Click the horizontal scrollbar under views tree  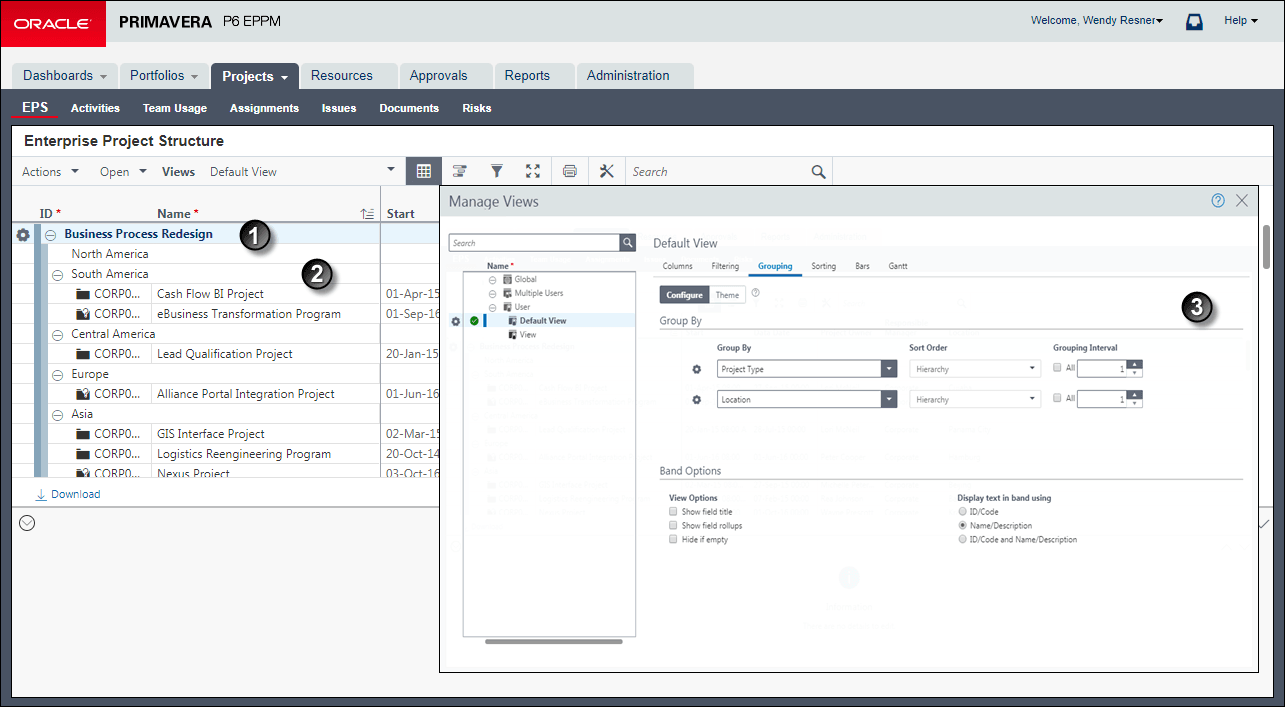point(553,641)
